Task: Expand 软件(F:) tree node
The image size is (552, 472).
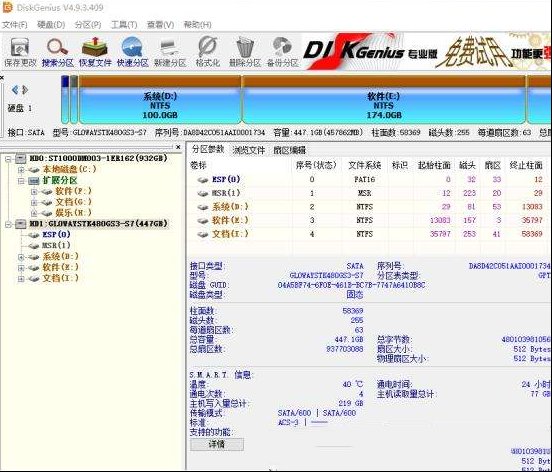Action: pos(34,192)
